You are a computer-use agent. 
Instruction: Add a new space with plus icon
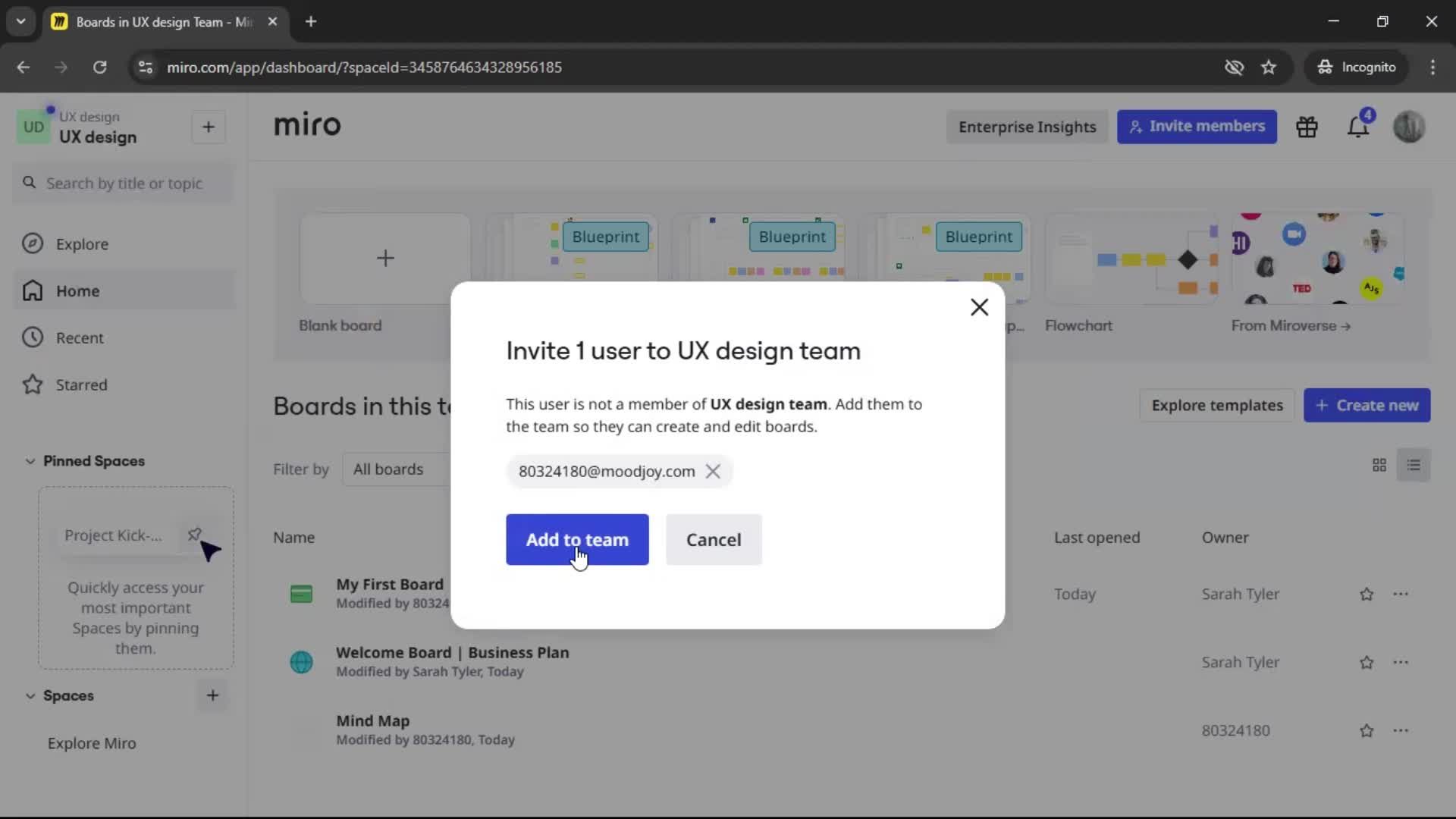pos(212,695)
